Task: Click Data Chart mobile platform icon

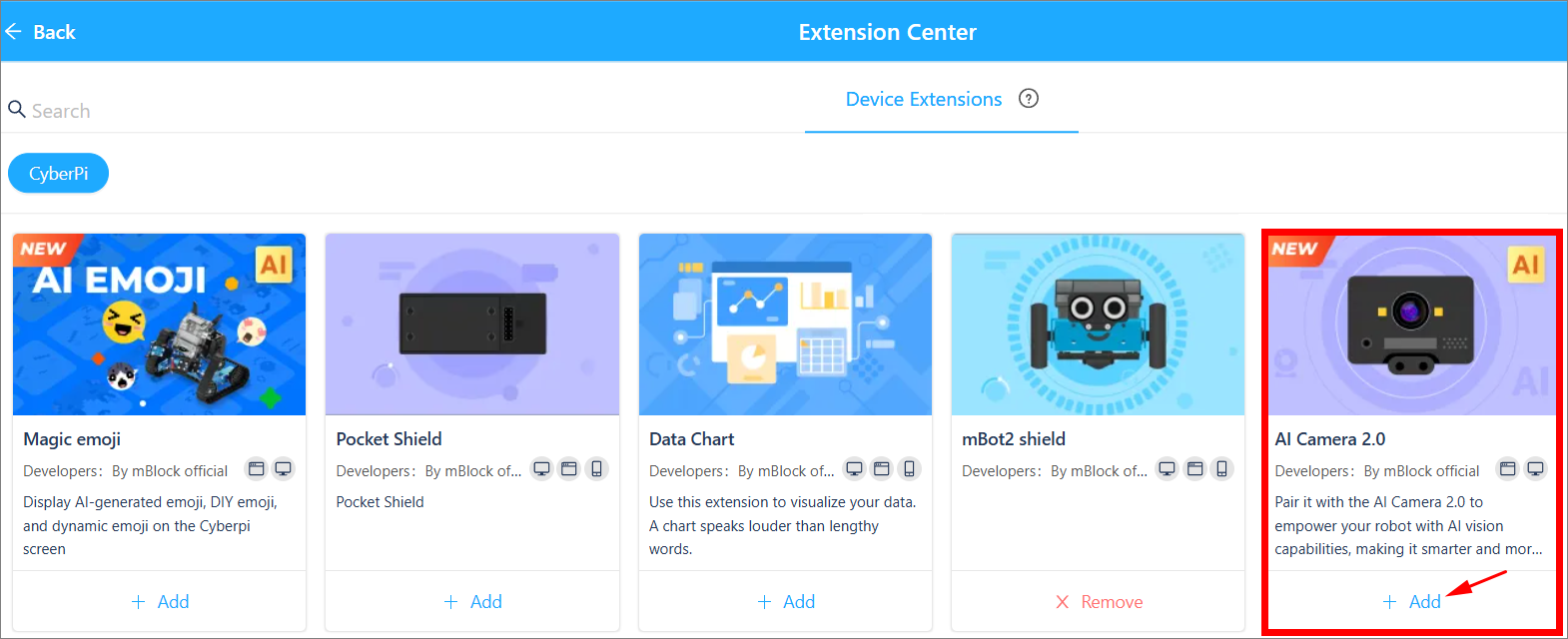Action: 909,469
